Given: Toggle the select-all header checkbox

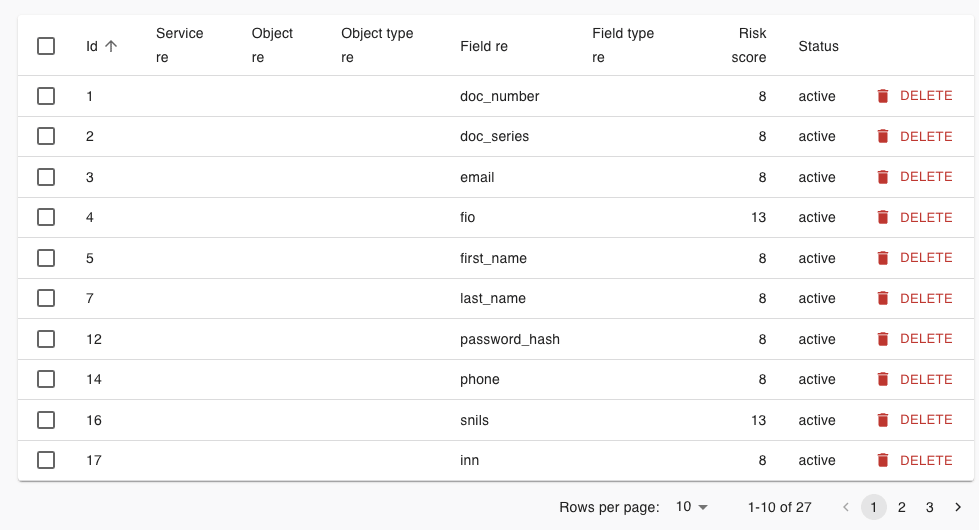Looking at the screenshot, I should (x=46, y=46).
